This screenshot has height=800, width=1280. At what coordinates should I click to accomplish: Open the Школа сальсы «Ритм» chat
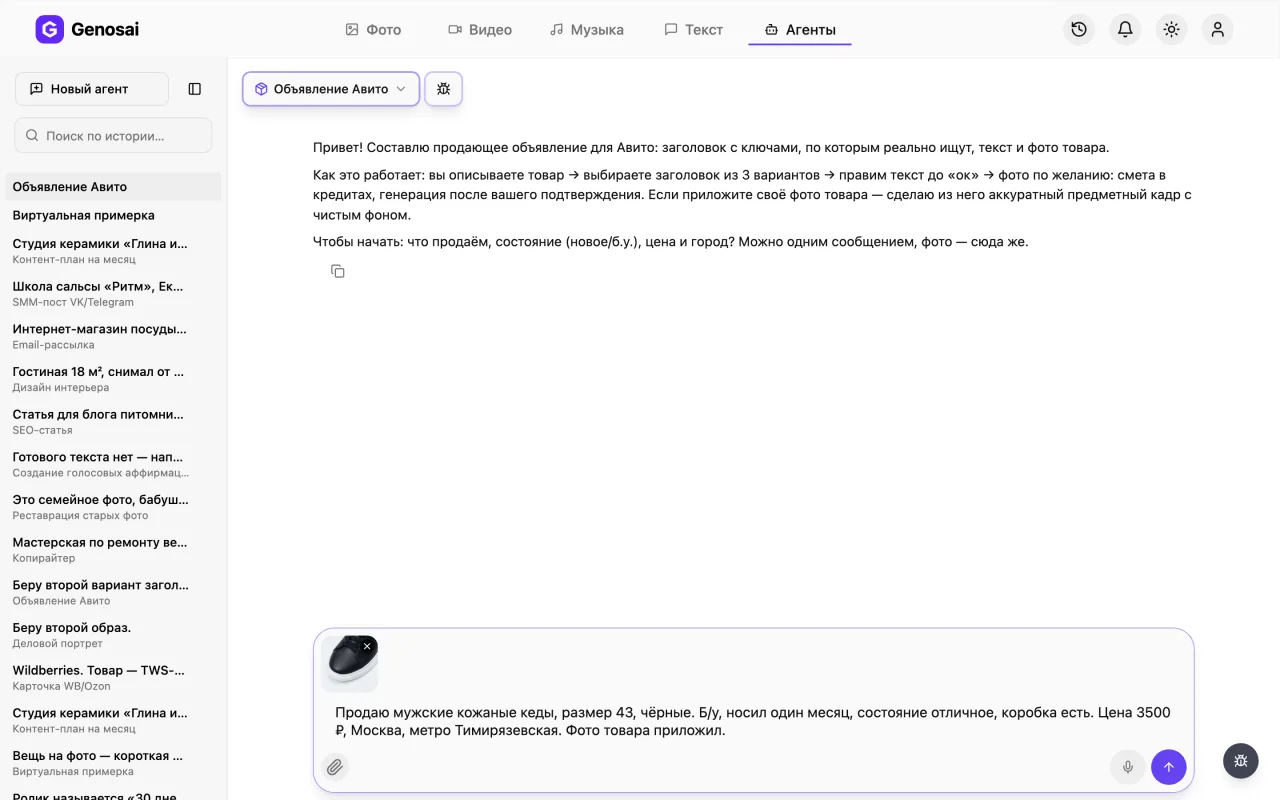[x=113, y=293]
